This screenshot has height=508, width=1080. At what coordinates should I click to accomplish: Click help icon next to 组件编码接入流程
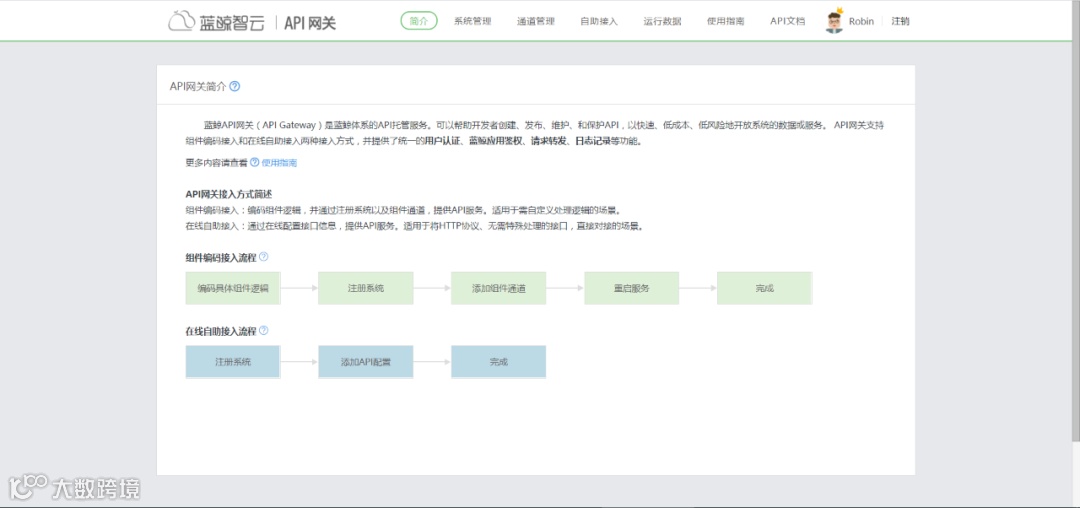(264, 257)
